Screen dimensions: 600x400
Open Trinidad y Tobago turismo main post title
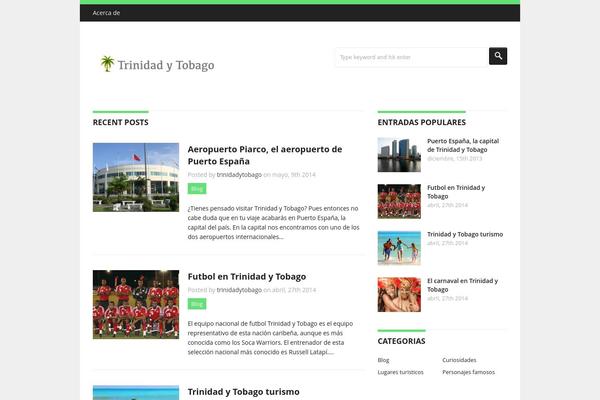243,392
